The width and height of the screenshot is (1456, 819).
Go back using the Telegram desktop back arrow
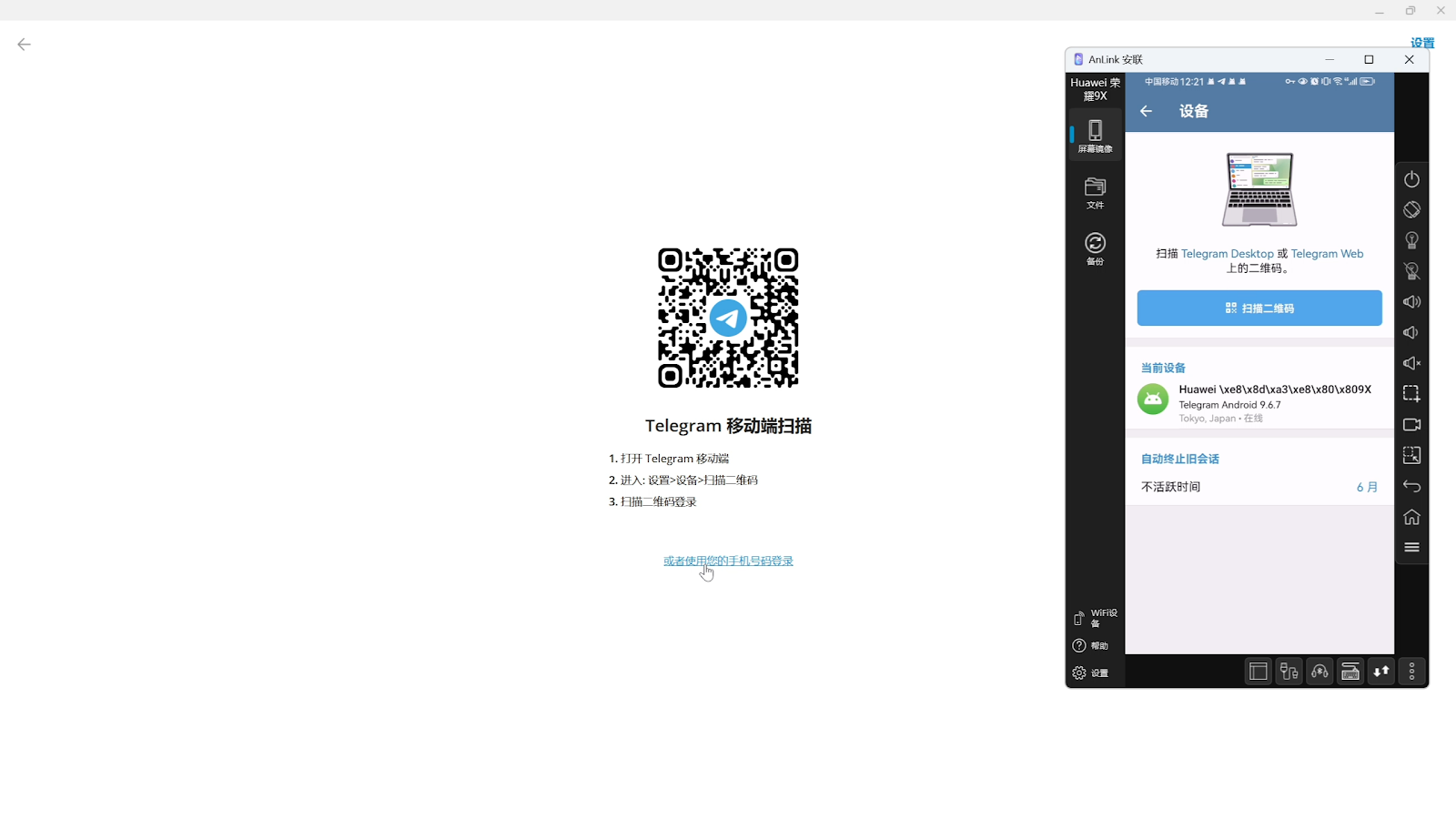[24, 45]
